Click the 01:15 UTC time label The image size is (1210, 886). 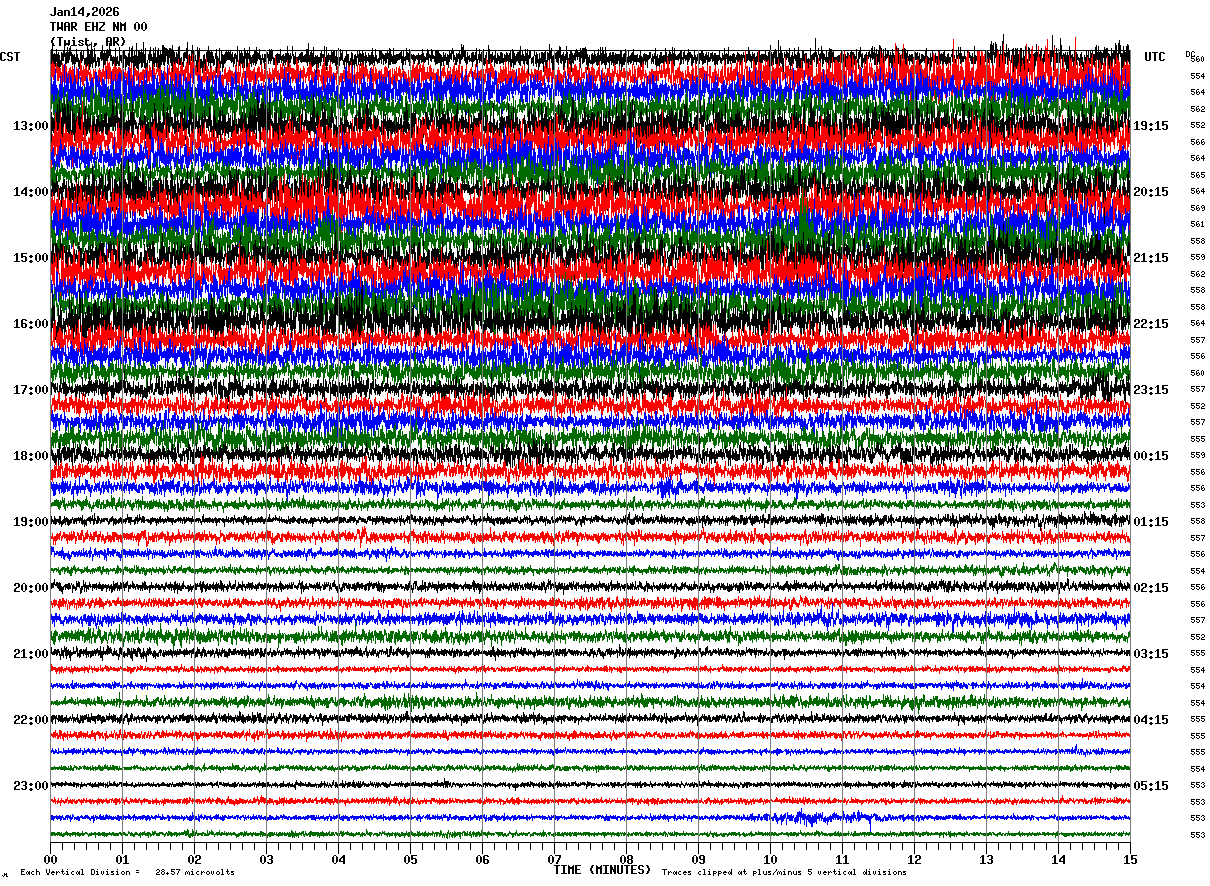pos(1151,522)
